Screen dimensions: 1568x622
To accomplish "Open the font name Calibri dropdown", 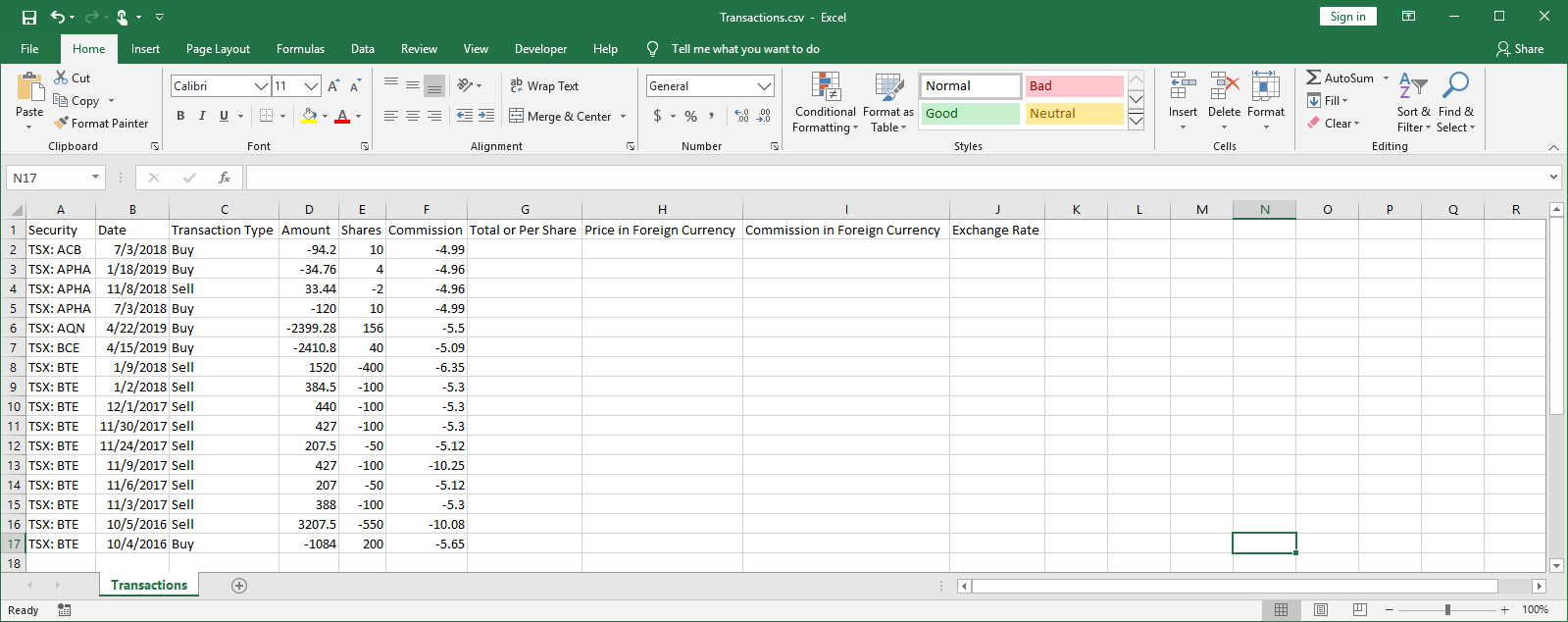I will (261, 86).
